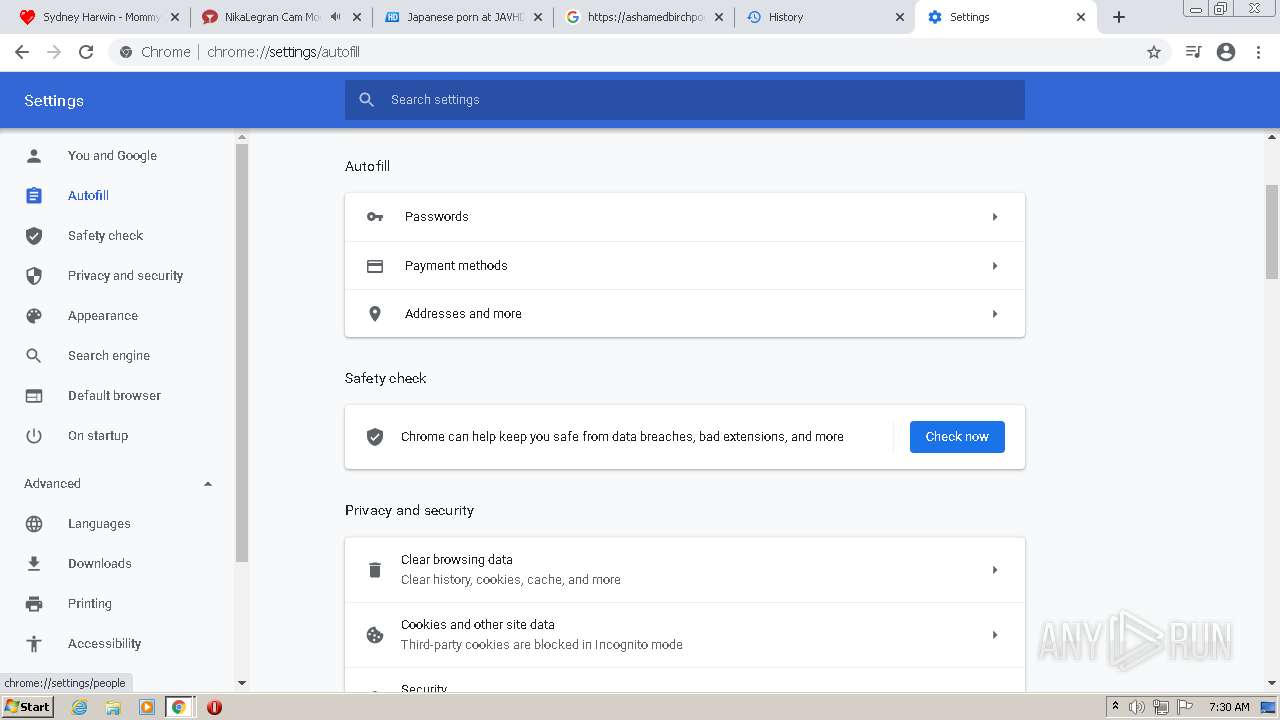Viewport: 1280px width, 720px height.
Task: Click the printer icon beside Printing
Action: 34,604
